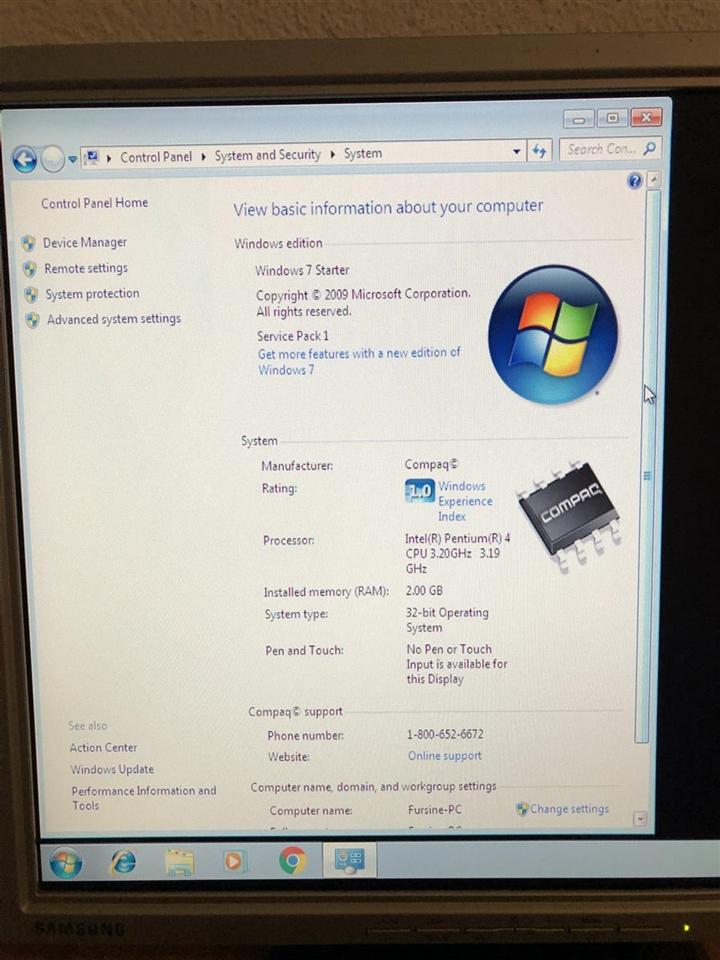Launch Google Chrome from the taskbar
Viewport: 720px width, 960px height.
[293, 860]
